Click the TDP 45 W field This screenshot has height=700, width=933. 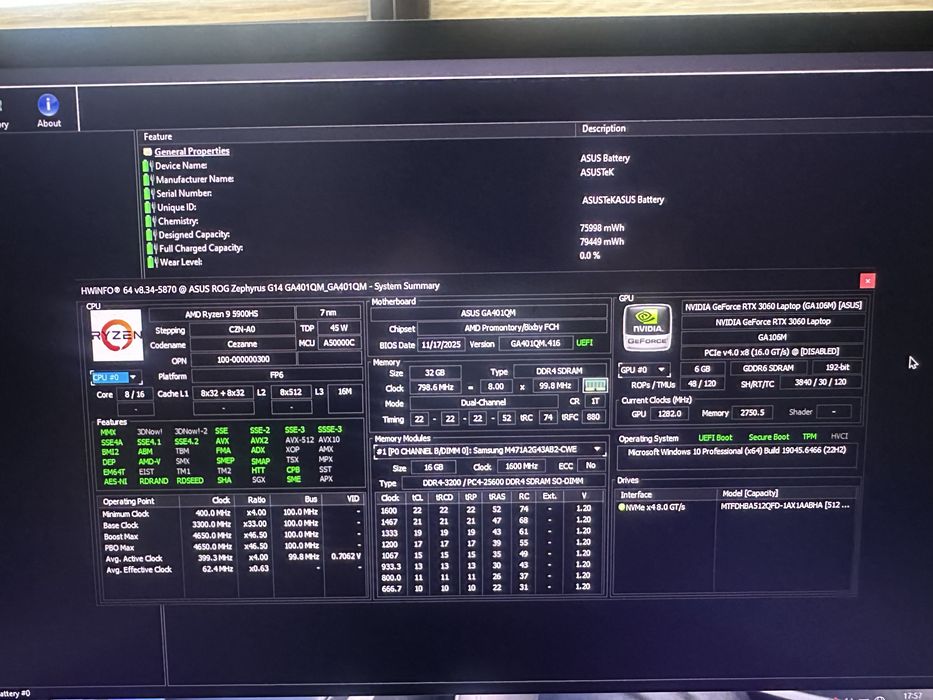click(x=339, y=328)
